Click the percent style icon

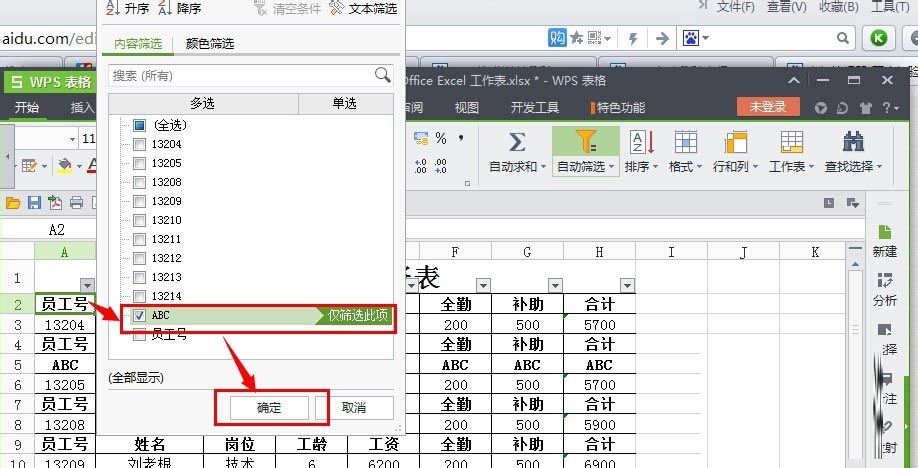(x=441, y=139)
